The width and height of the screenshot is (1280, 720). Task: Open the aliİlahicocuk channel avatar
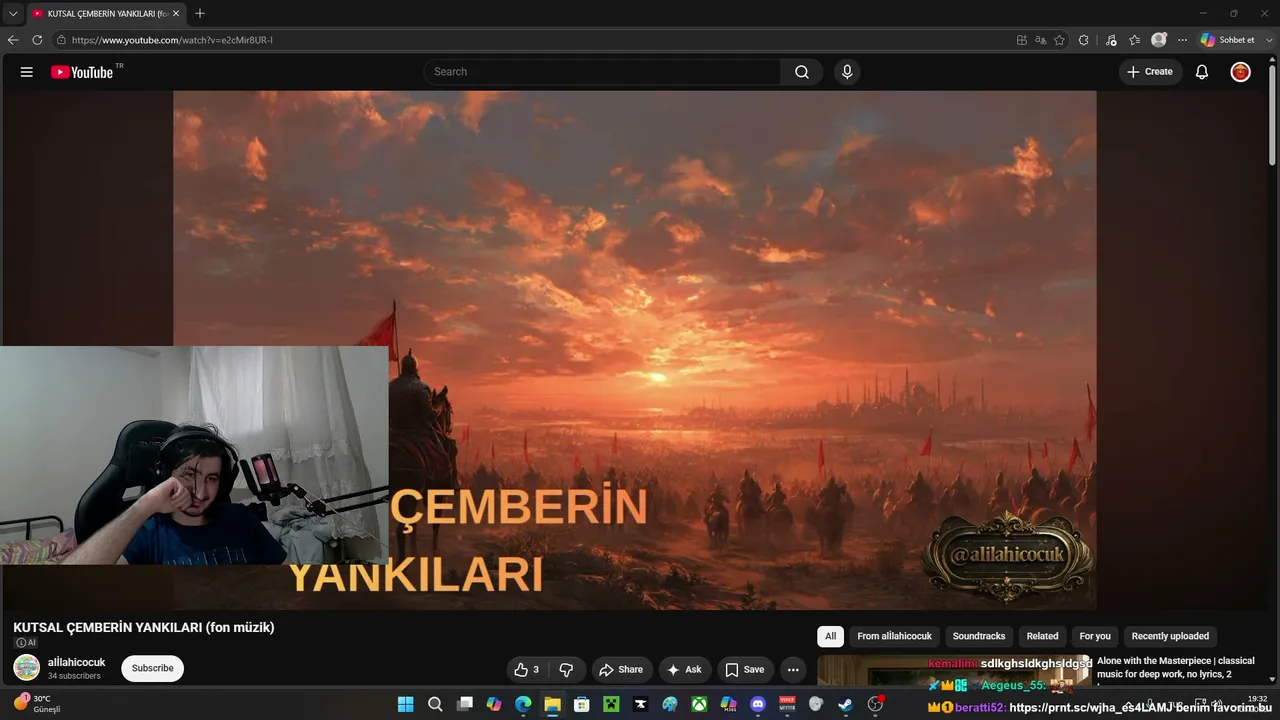click(x=27, y=668)
